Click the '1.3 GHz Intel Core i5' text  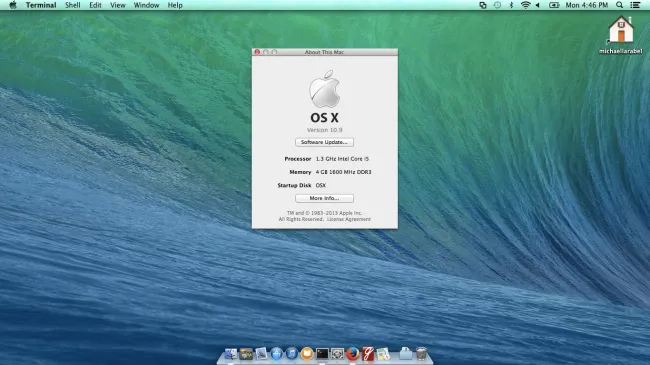[x=342, y=159]
